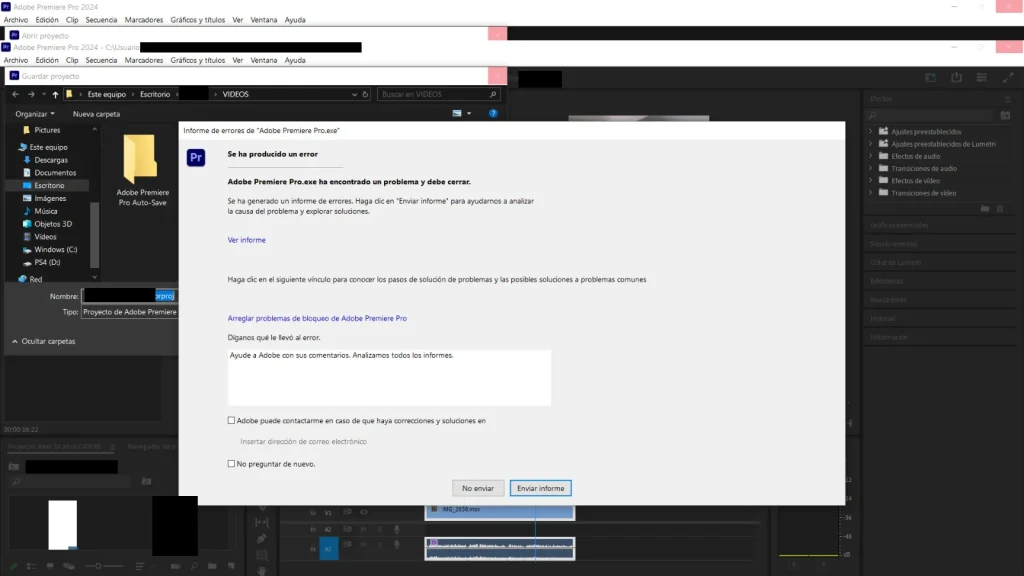Expand the Efectos de vídeo folder
Screen dimensions: 1024x576
point(871,181)
